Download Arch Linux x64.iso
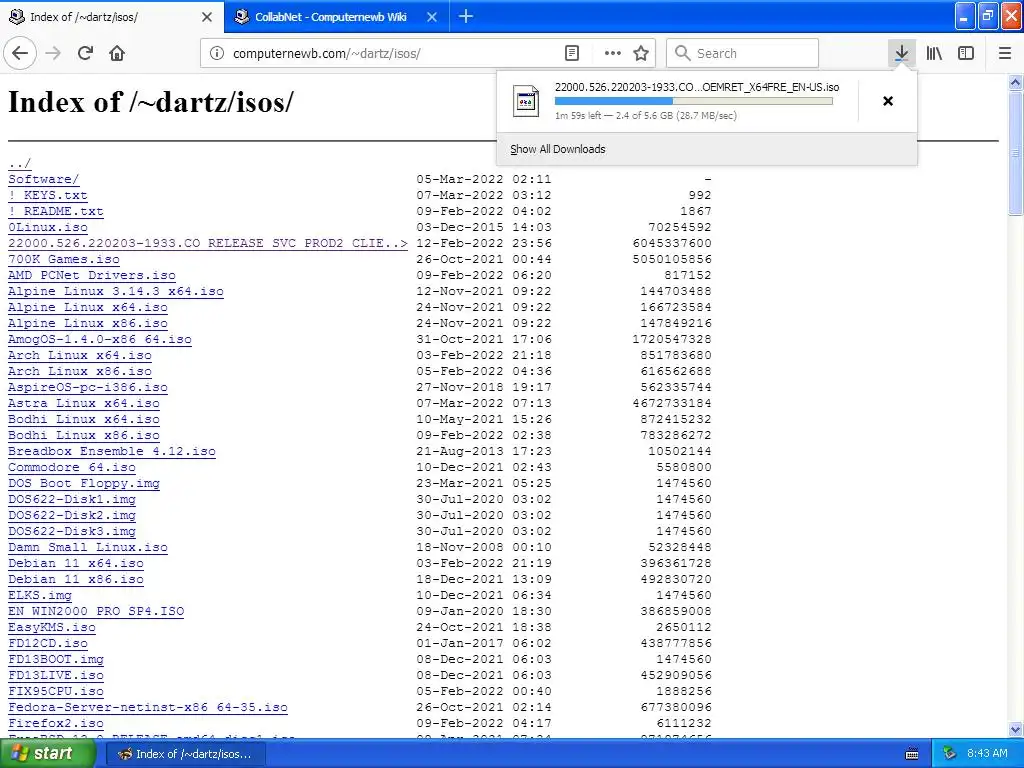This screenshot has width=1024, height=768. click(x=80, y=355)
